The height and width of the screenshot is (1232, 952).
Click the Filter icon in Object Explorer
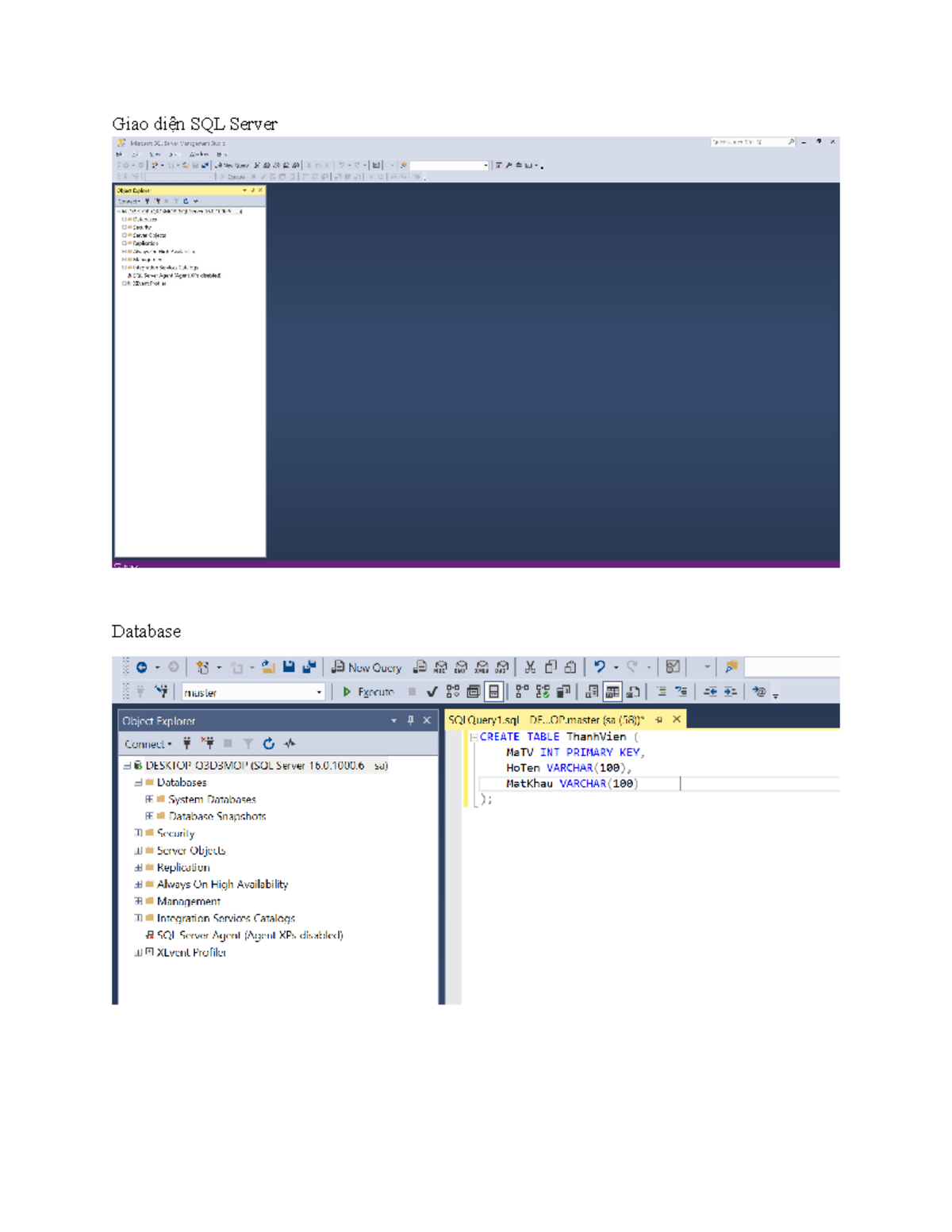click(248, 744)
